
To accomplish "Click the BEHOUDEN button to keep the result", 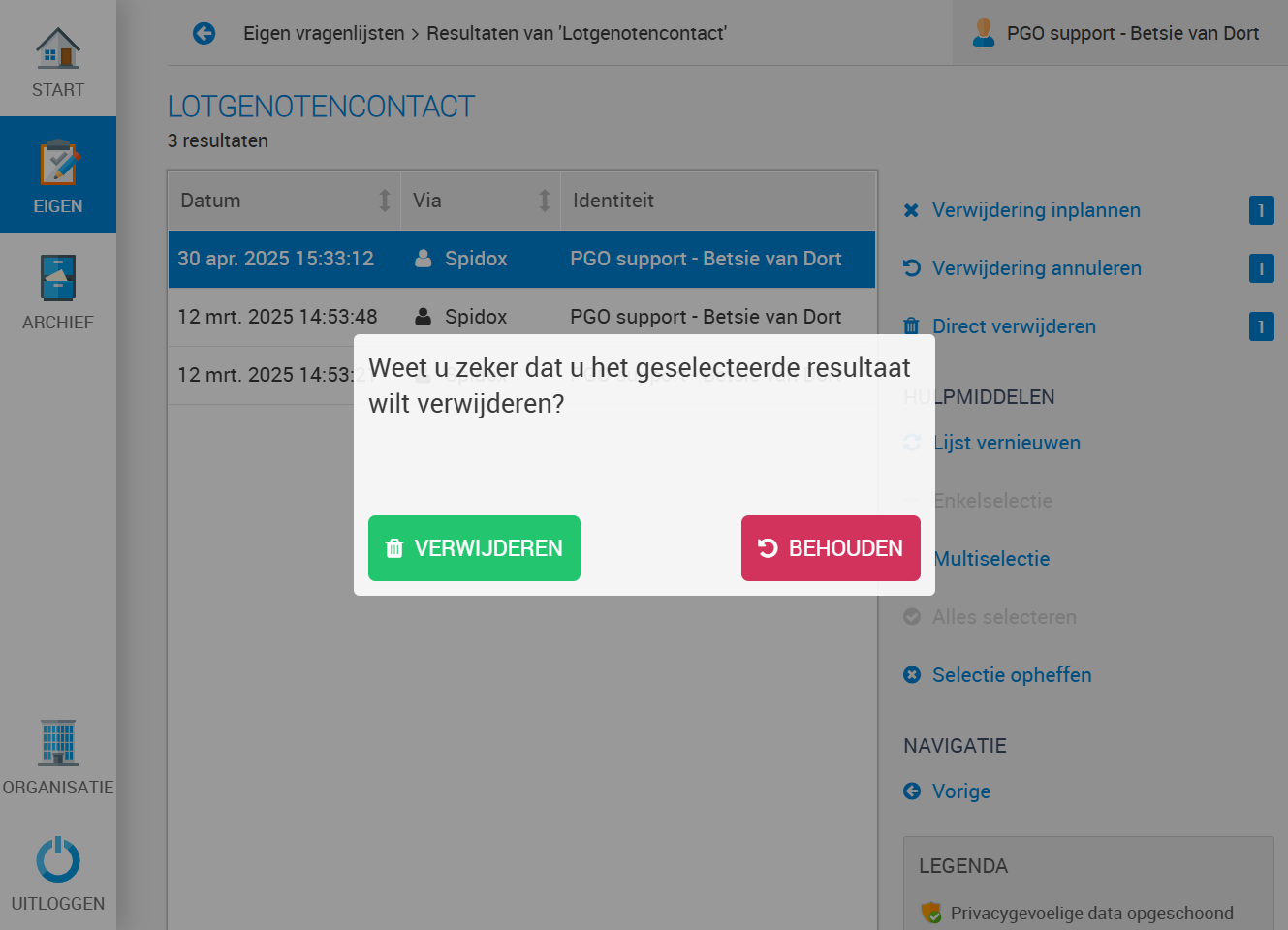I will click(x=831, y=548).
